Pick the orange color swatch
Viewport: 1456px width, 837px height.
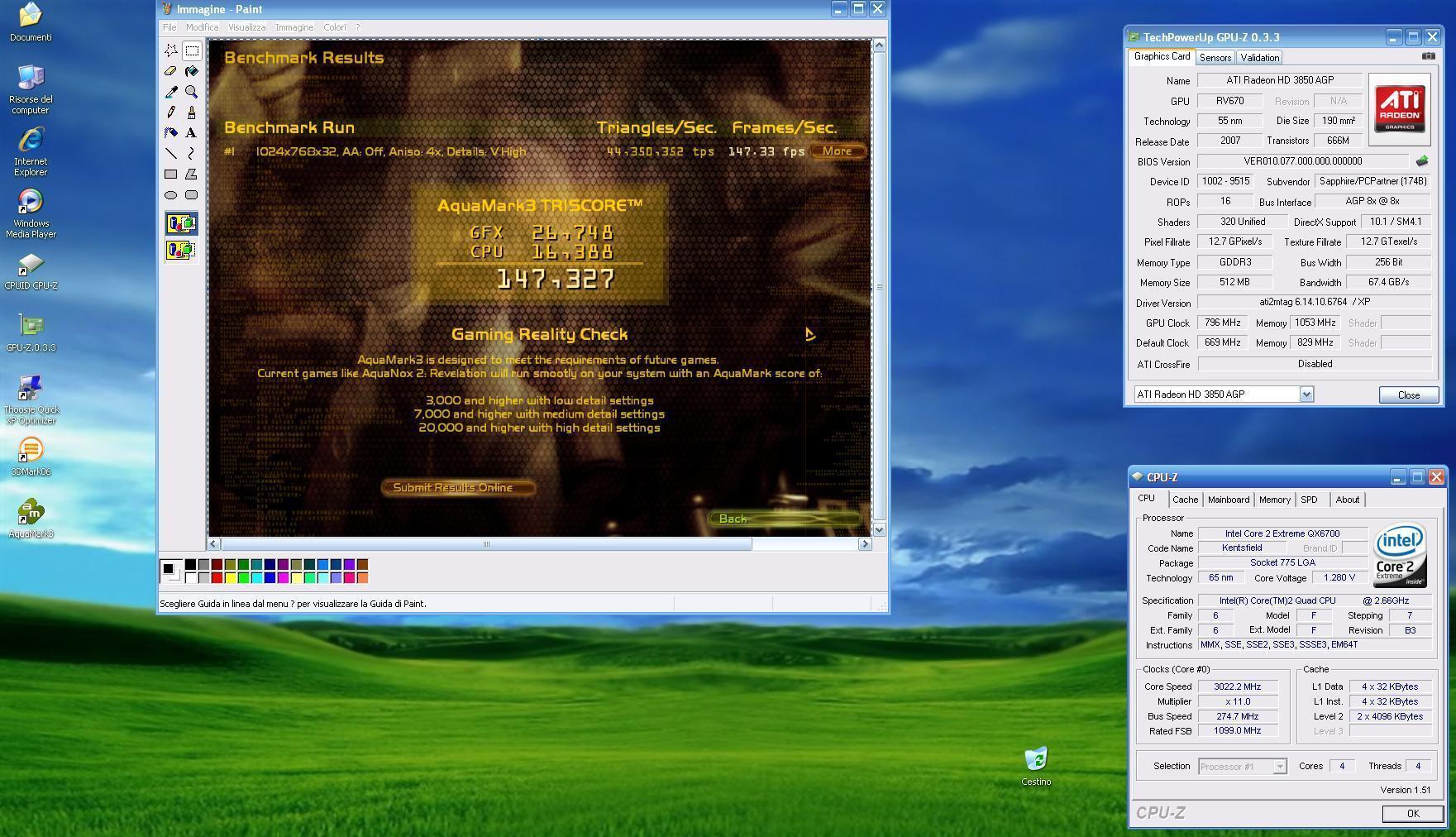362,578
